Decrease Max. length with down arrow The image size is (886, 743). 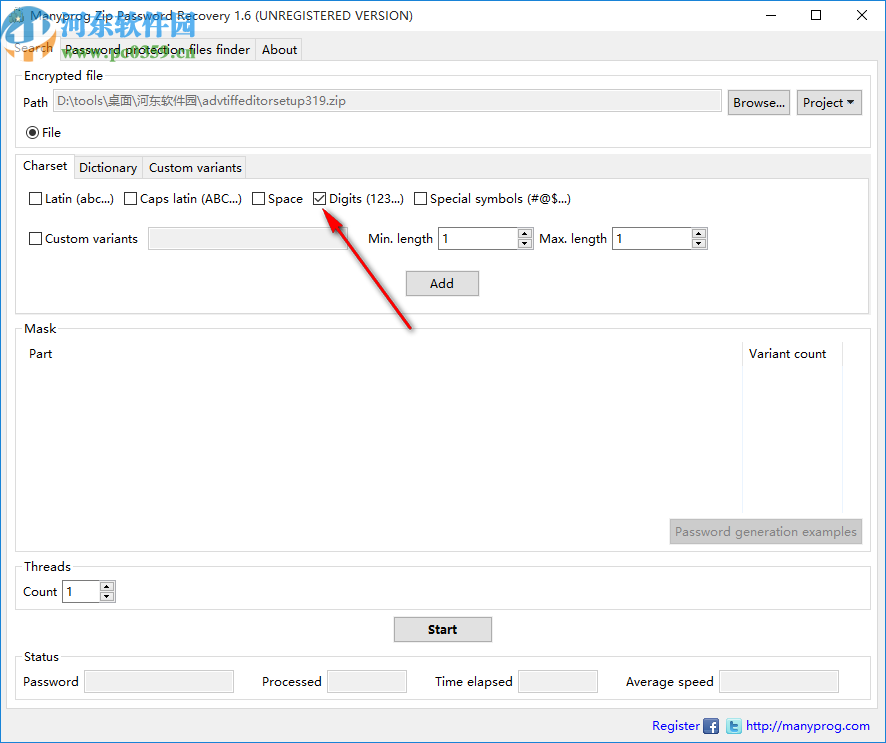pos(698,243)
